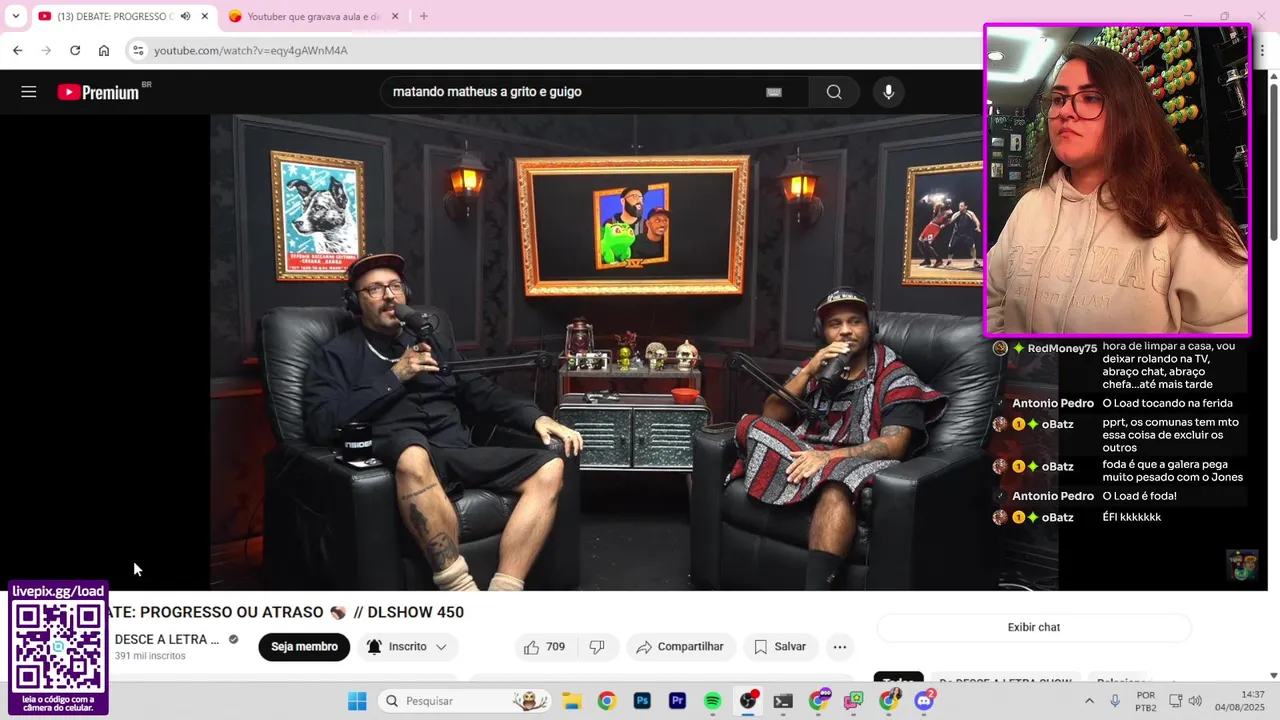Open the tab search dropdown arrow

15,16
